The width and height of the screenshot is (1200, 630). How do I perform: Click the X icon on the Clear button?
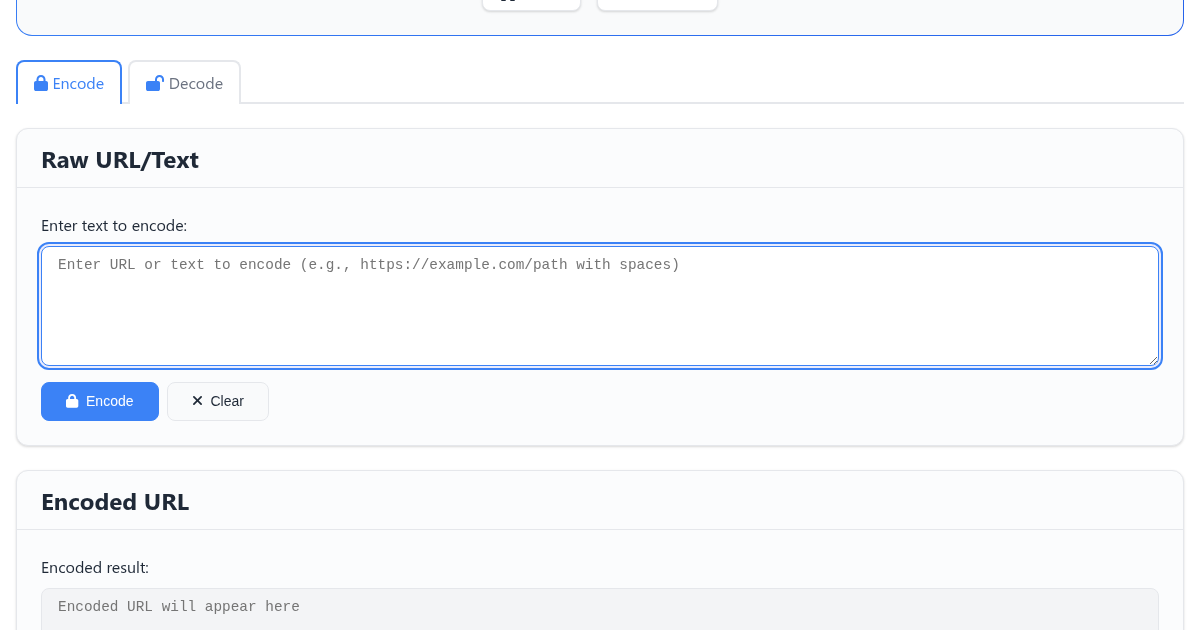tap(197, 401)
